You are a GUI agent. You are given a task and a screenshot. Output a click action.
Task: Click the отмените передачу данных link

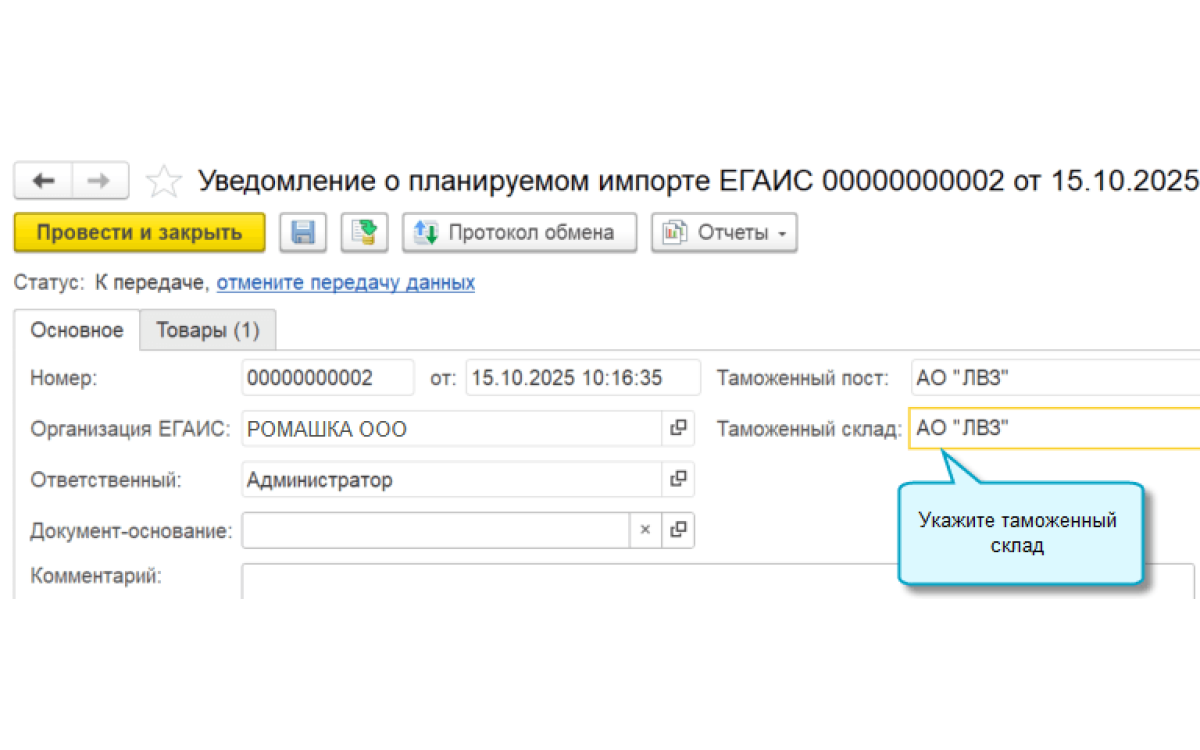345,283
